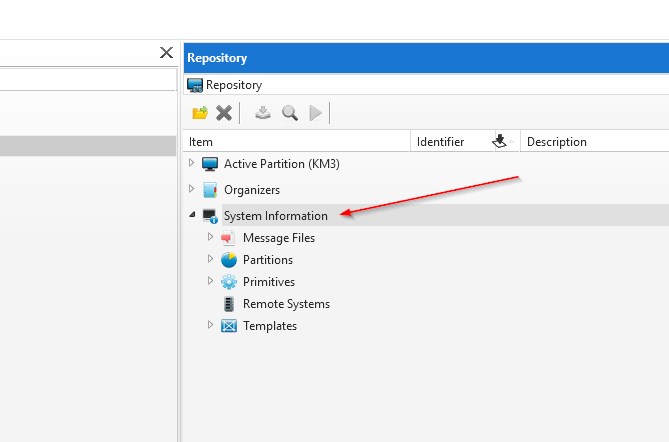Select the Templates tree item
Viewport: 669px width, 442px height.
click(270, 326)
